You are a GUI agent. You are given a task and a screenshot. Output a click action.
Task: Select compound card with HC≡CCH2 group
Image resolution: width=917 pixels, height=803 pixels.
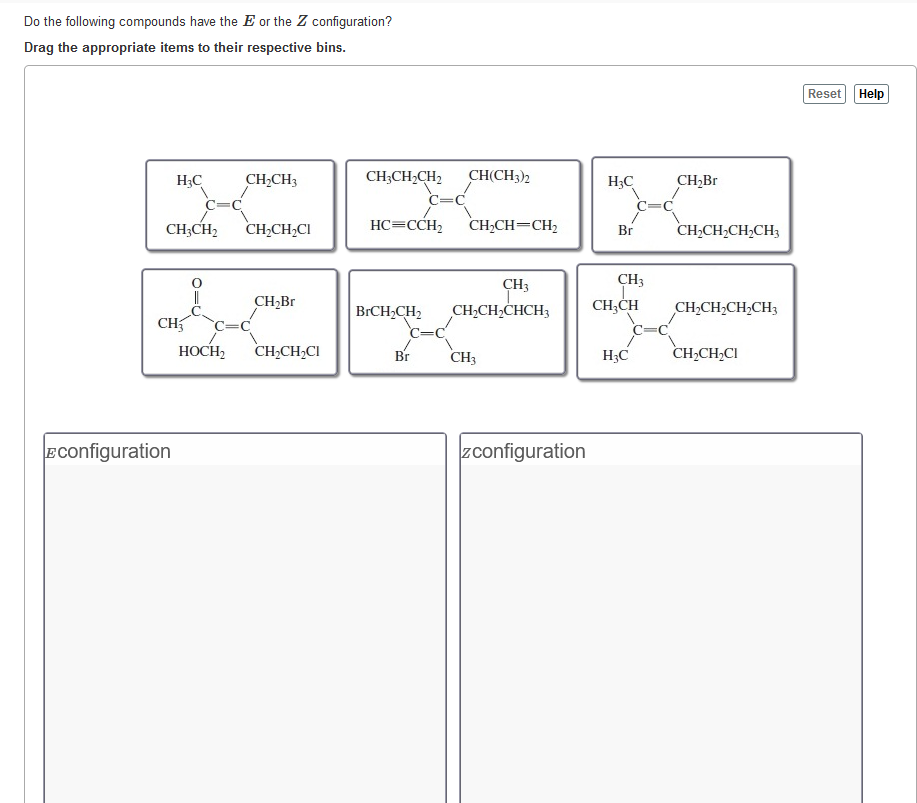(463, 205)
